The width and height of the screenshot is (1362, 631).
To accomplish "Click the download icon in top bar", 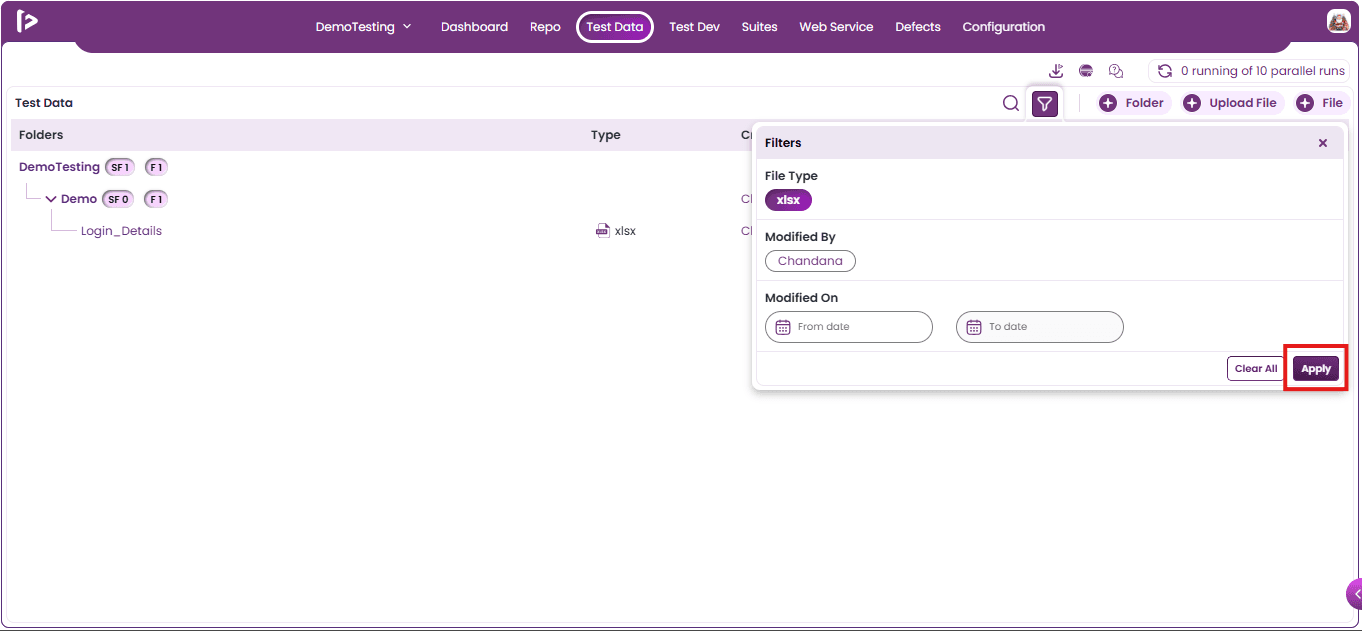I will (x=1056, y=71).
